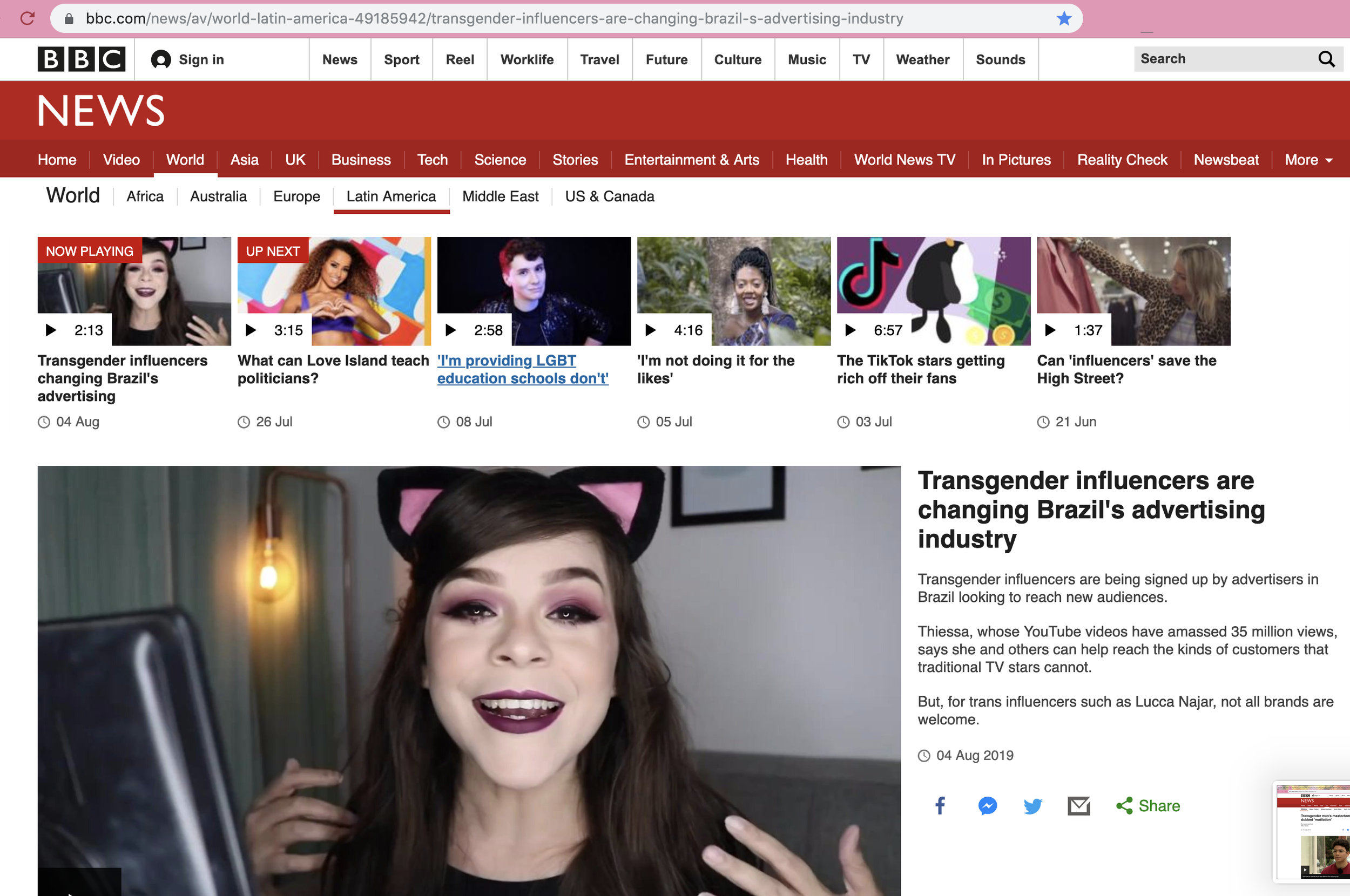The image size is (1350, 896).
Task: Select the Stories tab
Action: coord(575,160)
